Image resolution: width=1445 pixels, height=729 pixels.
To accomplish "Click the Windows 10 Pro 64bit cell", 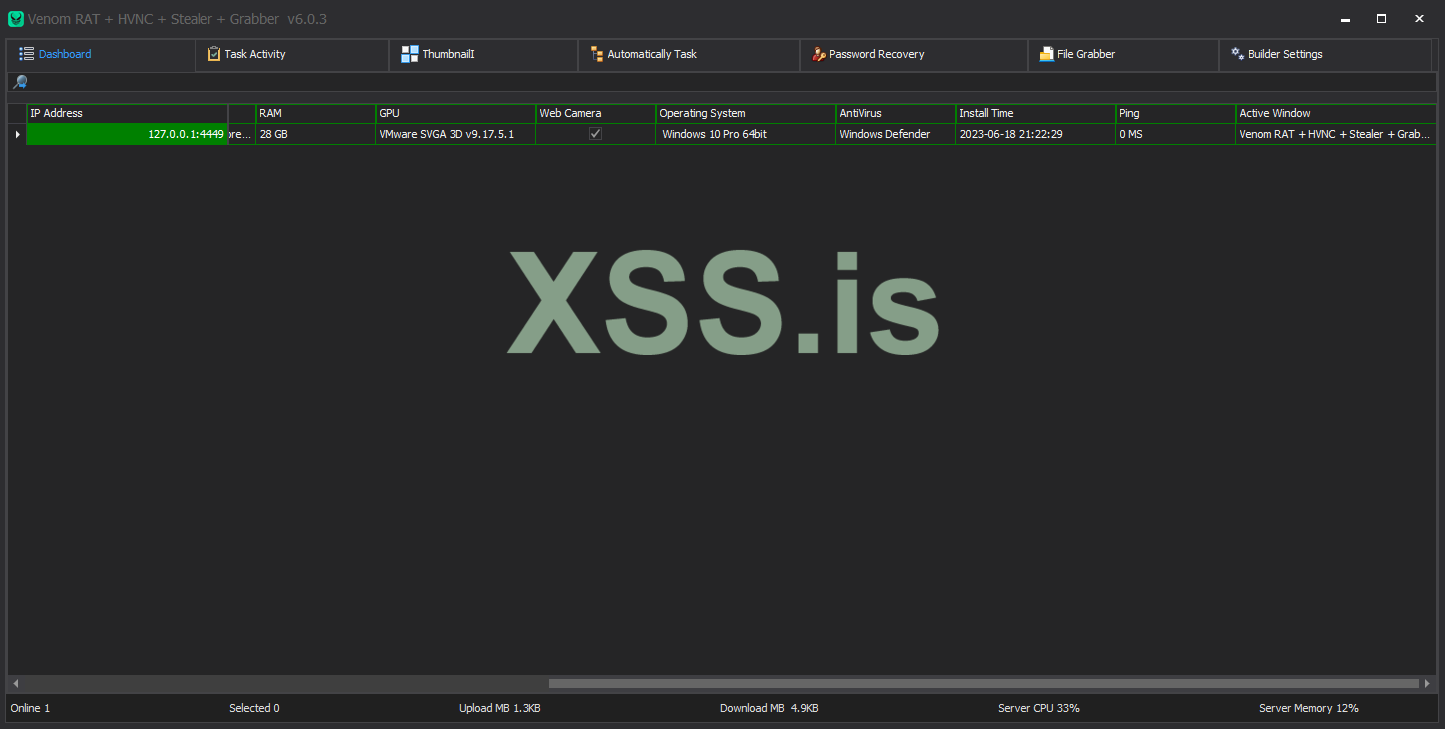I will 746,134.
